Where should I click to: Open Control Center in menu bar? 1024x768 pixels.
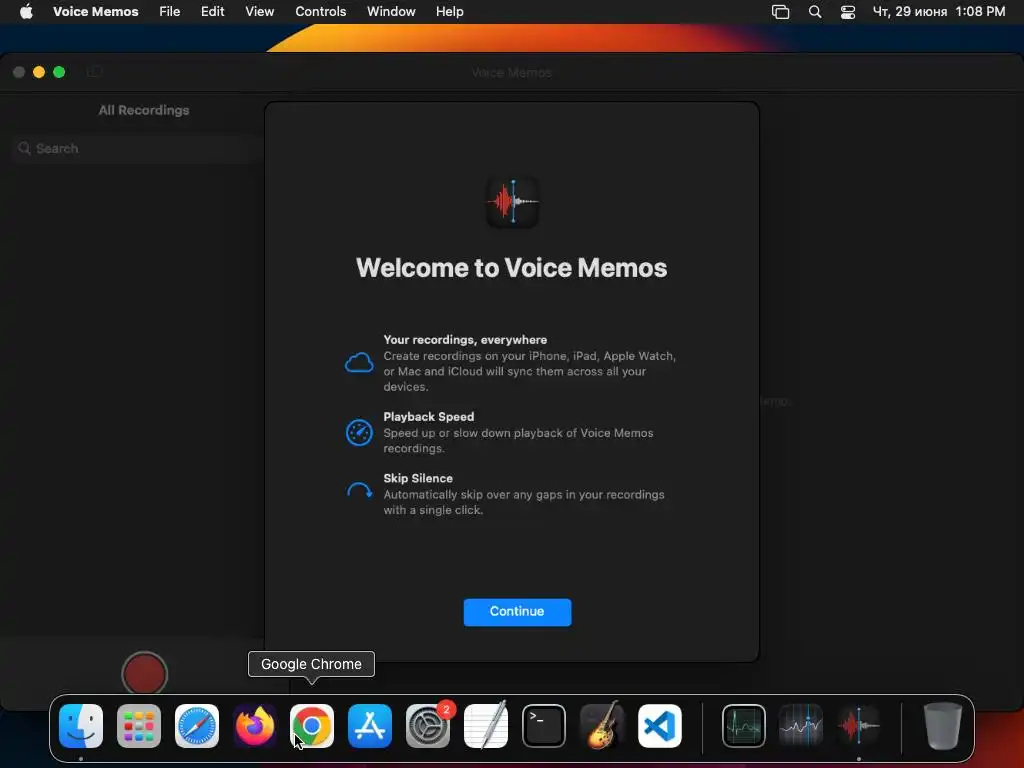tap(848, 12)
